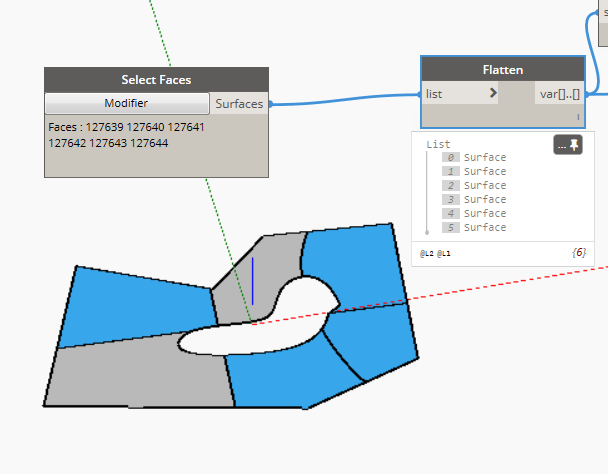Image resolution: width=608 pixels, height=474 pixels.
Task: Click the pin icon on the preview bubble
Action: pyautogui.click(x=575, y=146)
